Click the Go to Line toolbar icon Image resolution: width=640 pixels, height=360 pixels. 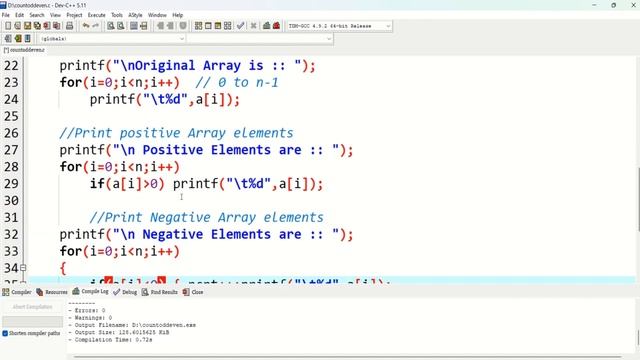tap(144, 26)
